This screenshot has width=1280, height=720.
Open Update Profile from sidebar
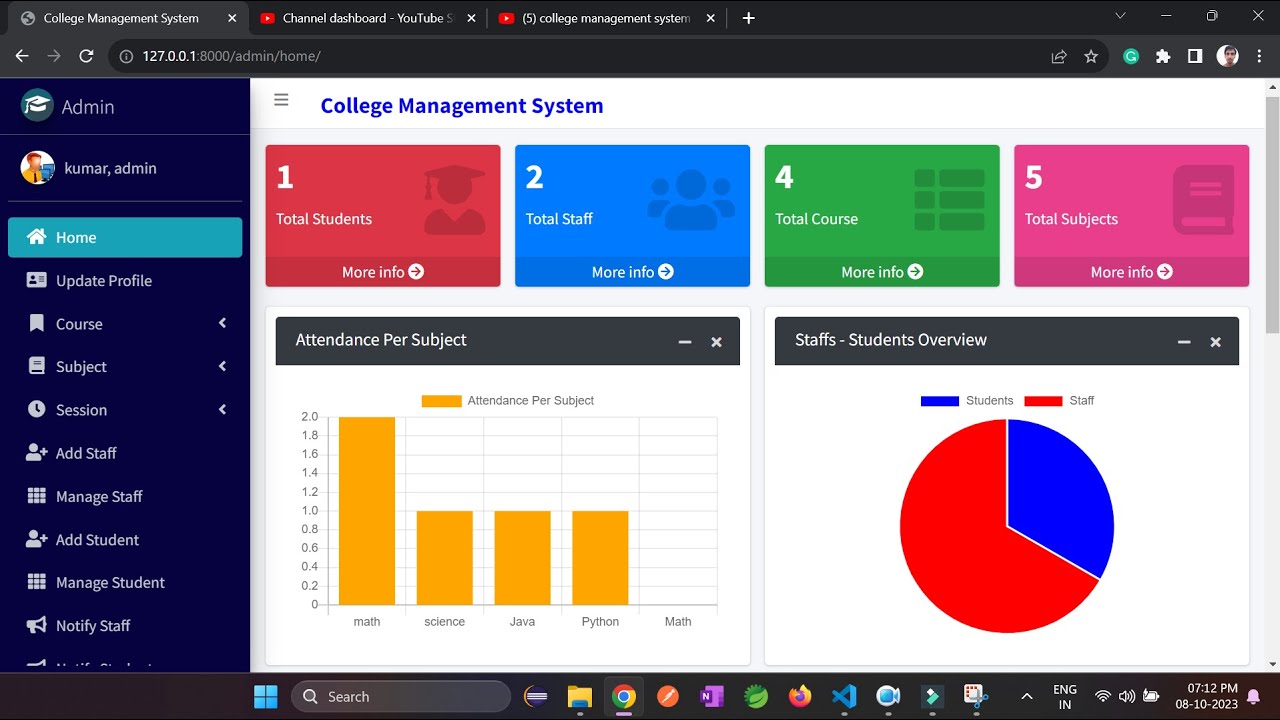point(105,280)
